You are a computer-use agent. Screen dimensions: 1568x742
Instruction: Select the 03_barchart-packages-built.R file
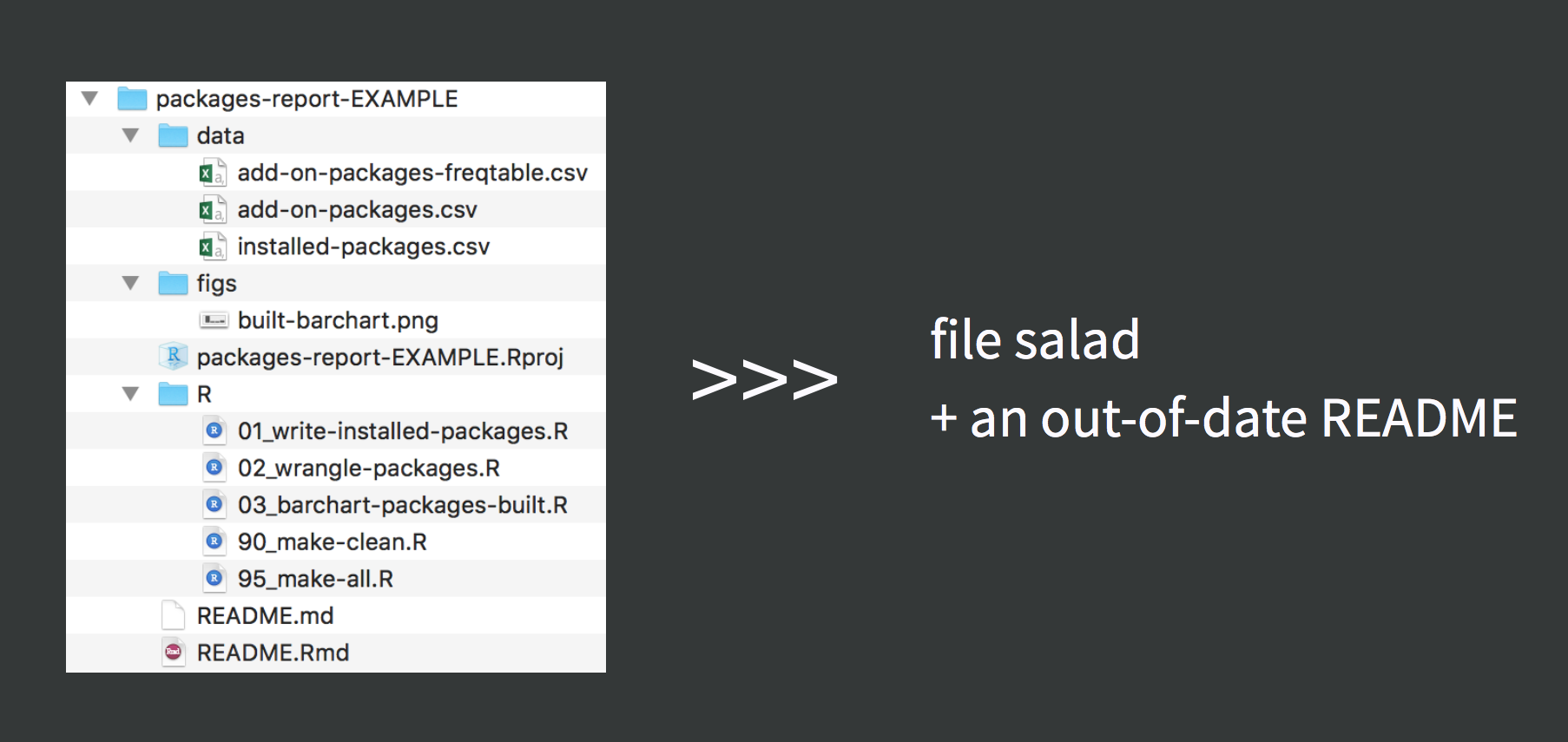336,504
